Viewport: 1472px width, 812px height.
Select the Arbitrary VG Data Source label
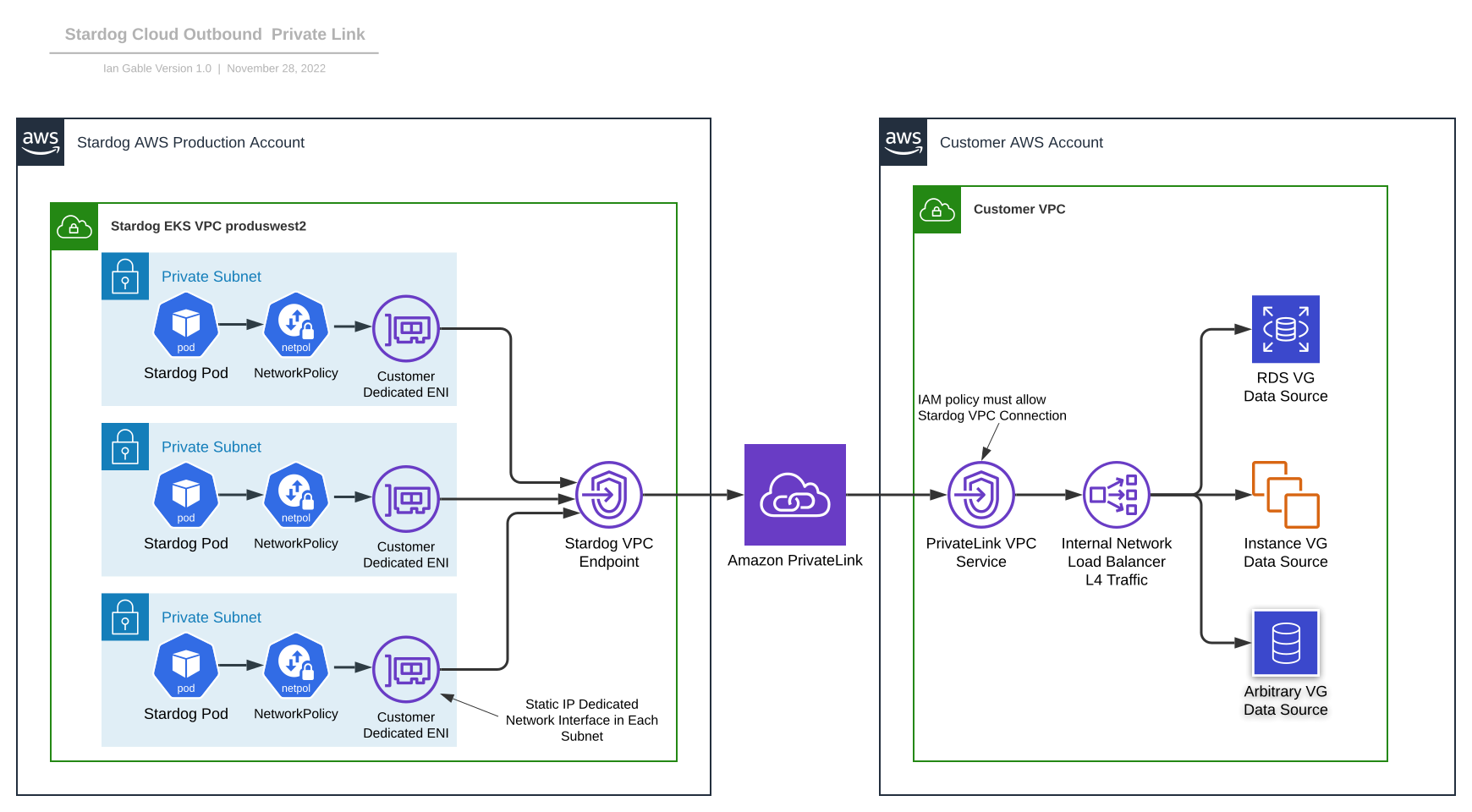pos(1286,700)
